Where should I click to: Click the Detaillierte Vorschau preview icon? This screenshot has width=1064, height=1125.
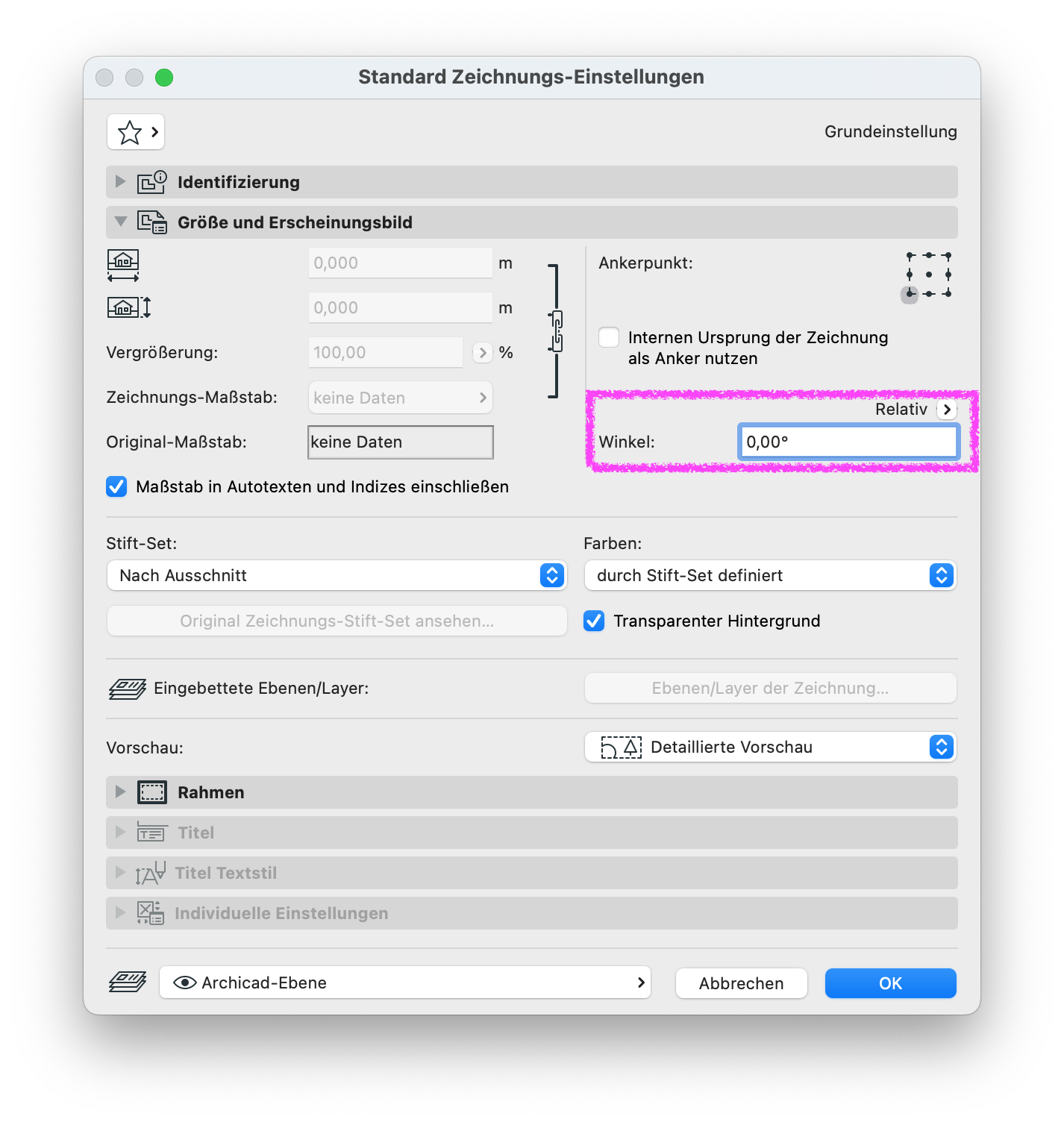[621, 748]
